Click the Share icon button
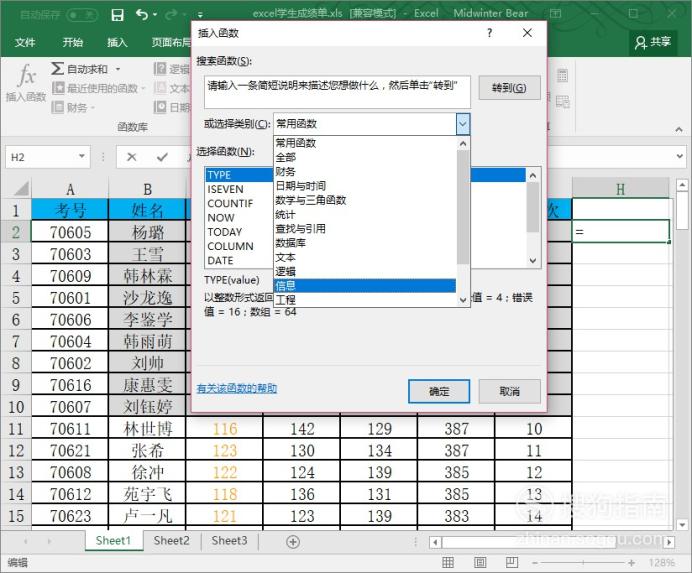The height and width of the screenshot is (573, 692). pyautogui.click(x=653, y=42)
